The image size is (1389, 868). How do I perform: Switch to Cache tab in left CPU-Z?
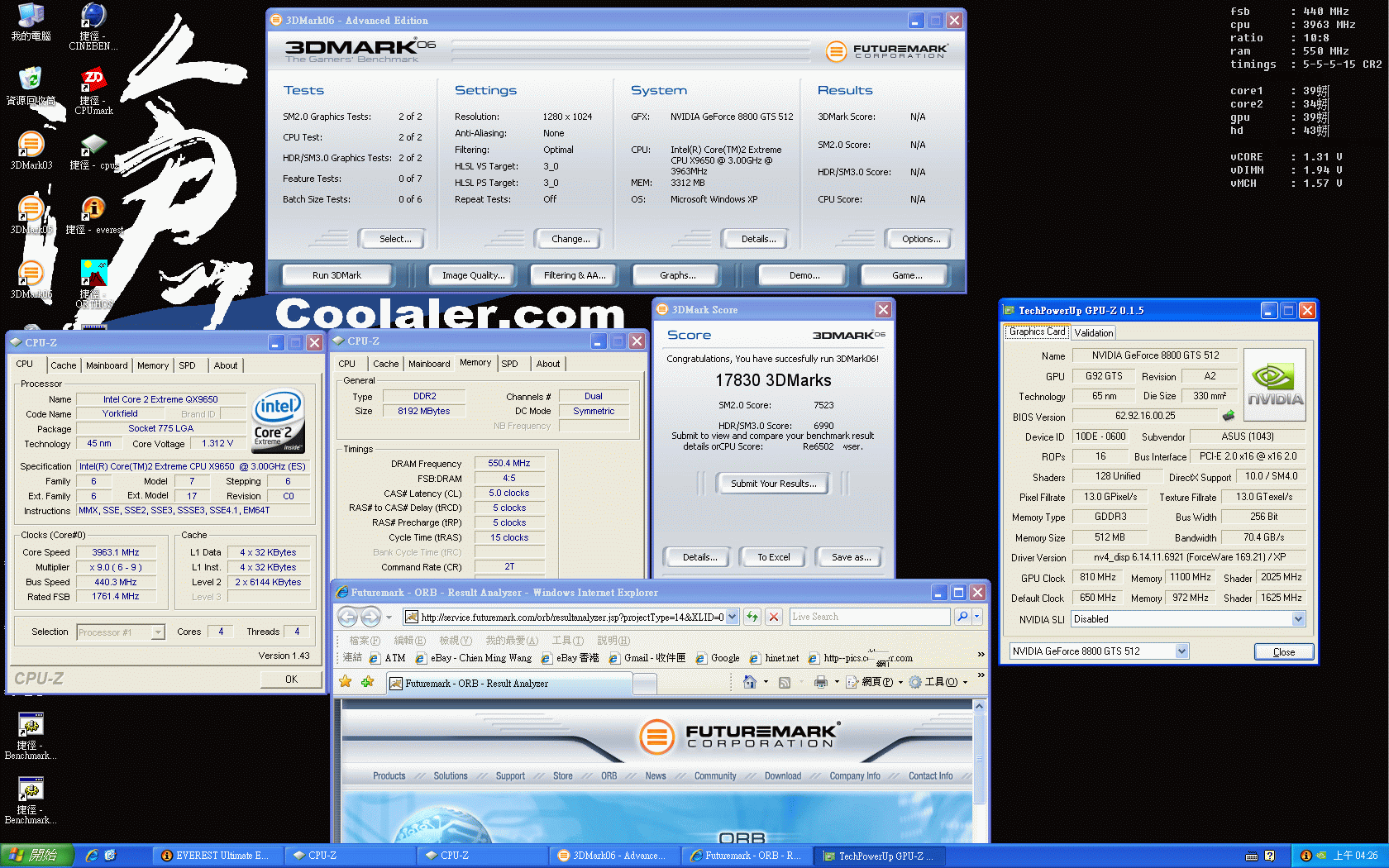pos(63,365)
